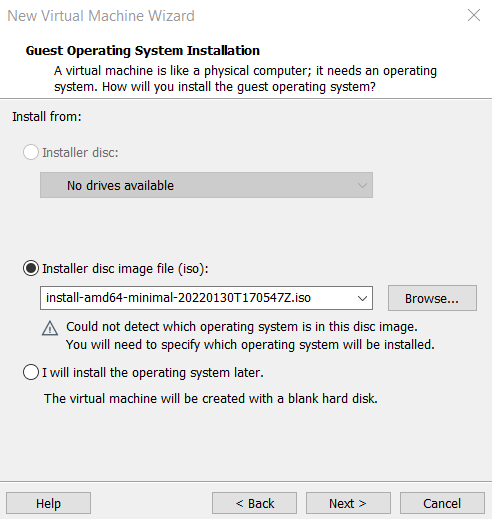Click "Installer disc image file (iso):" label text

(x=125, y=269)
